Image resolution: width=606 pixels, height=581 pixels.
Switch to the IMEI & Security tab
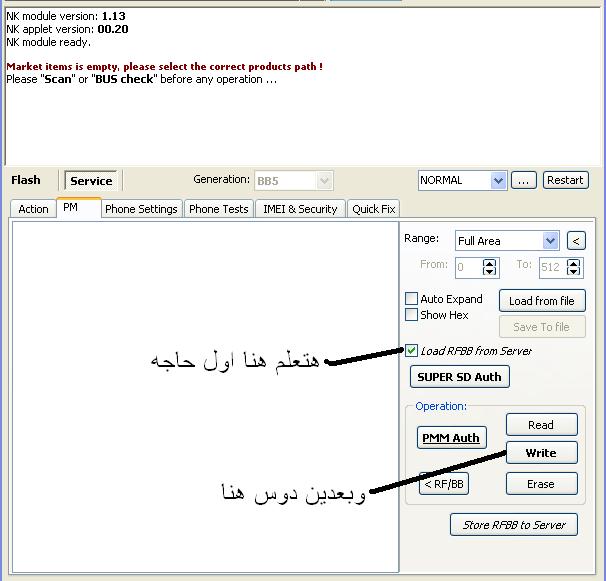point(300,209)
